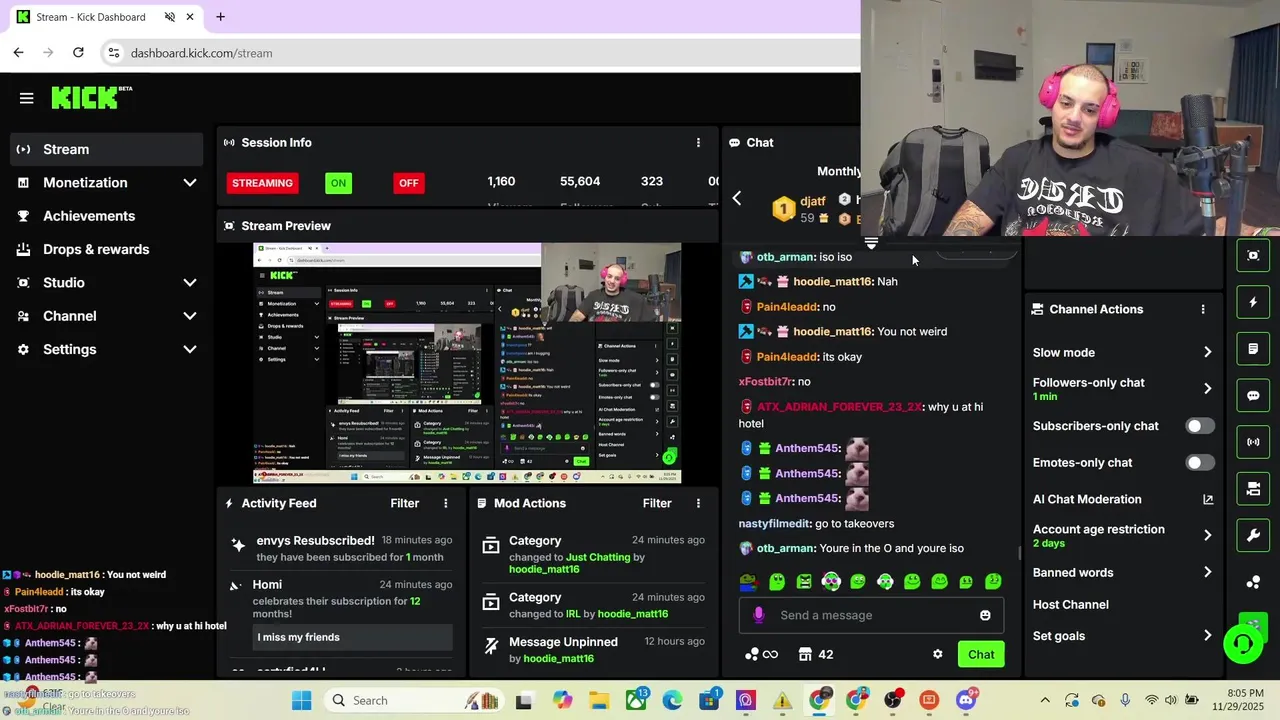Open chat settings gear icon
Screen dimensions: 1280x720
coord(937,654)
